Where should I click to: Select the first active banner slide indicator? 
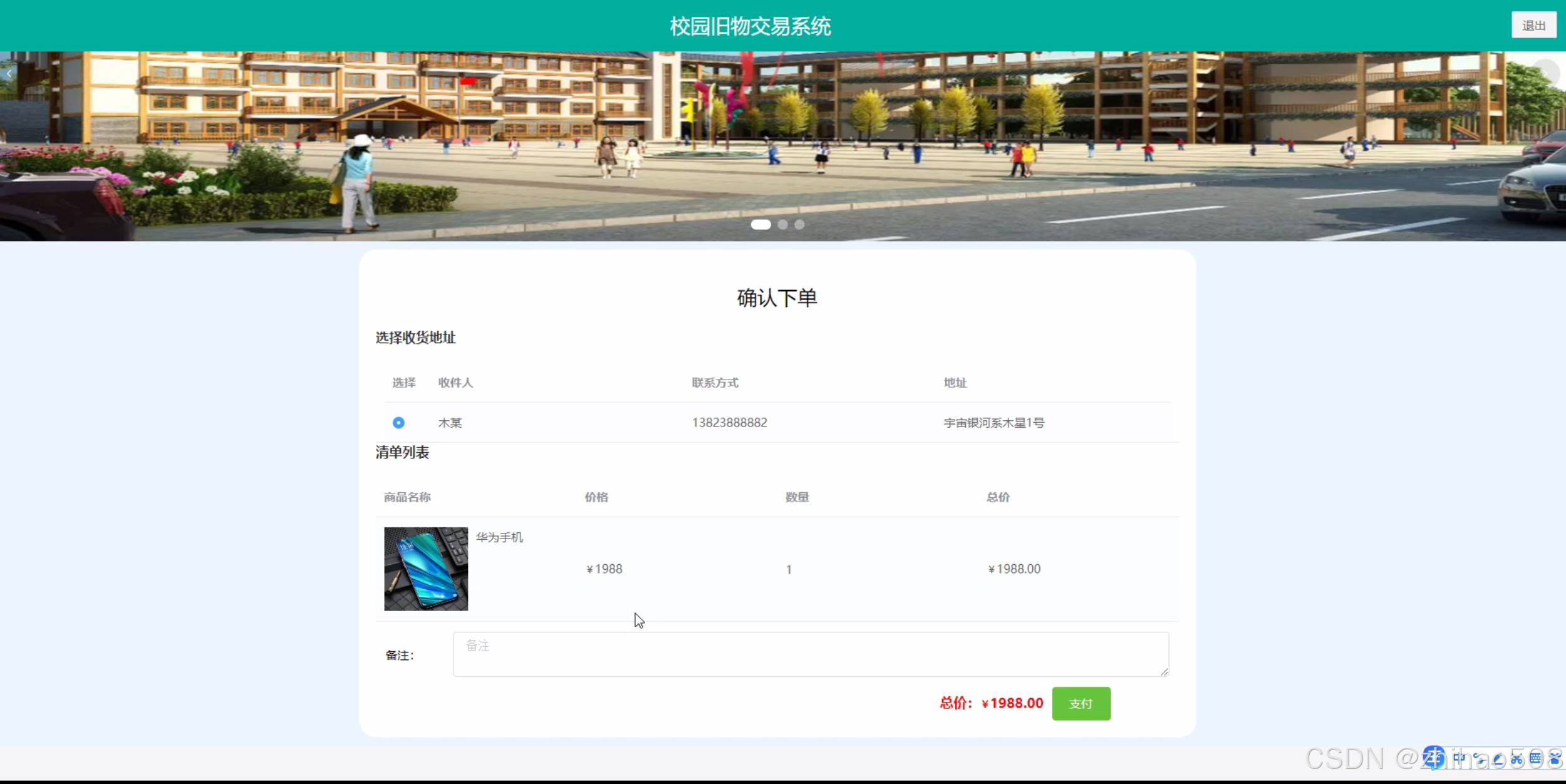click(x=760, y=225)
